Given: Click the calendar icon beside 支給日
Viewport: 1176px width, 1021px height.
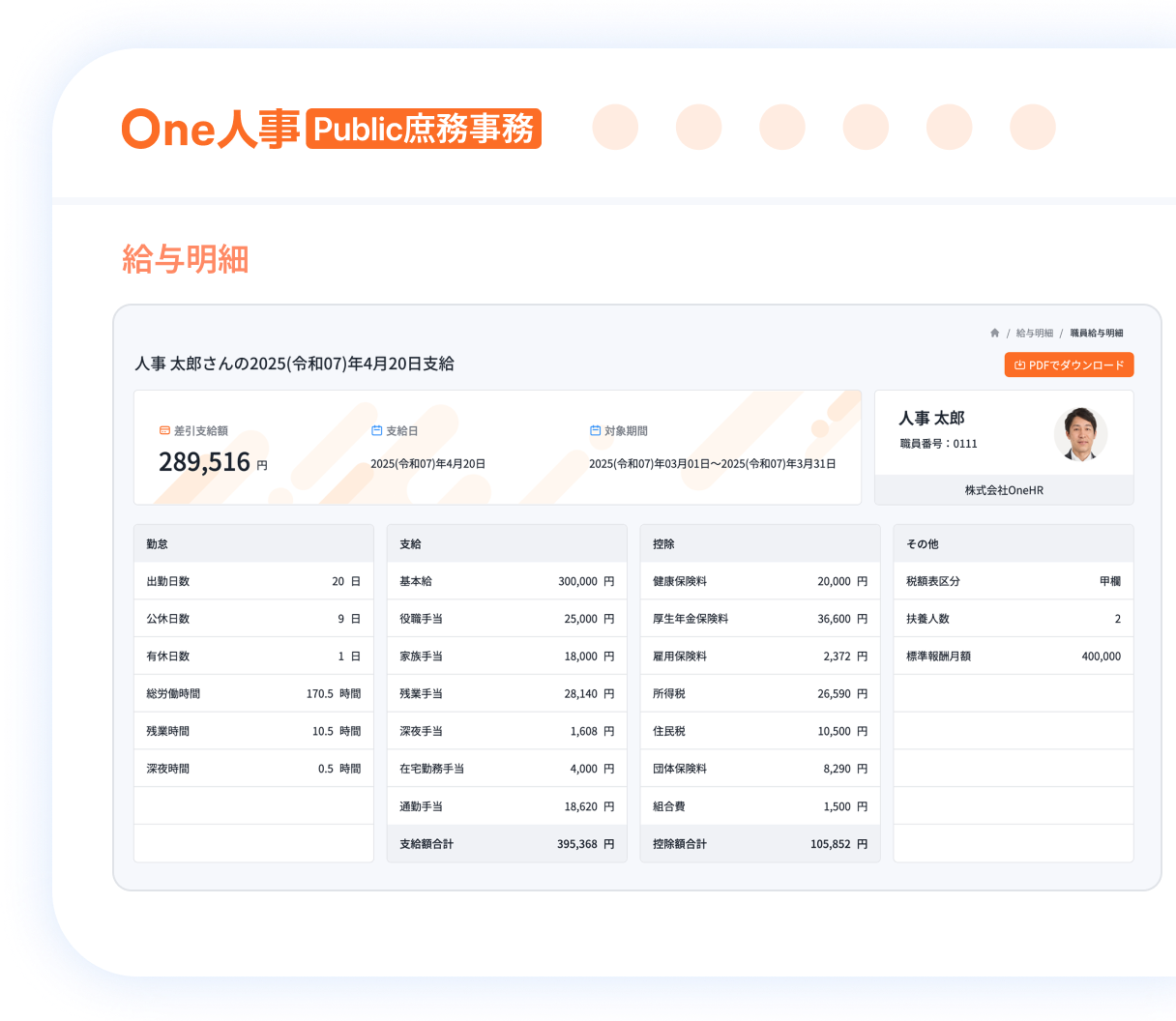Looking at the screenshot, I should (x=377, y=430).
